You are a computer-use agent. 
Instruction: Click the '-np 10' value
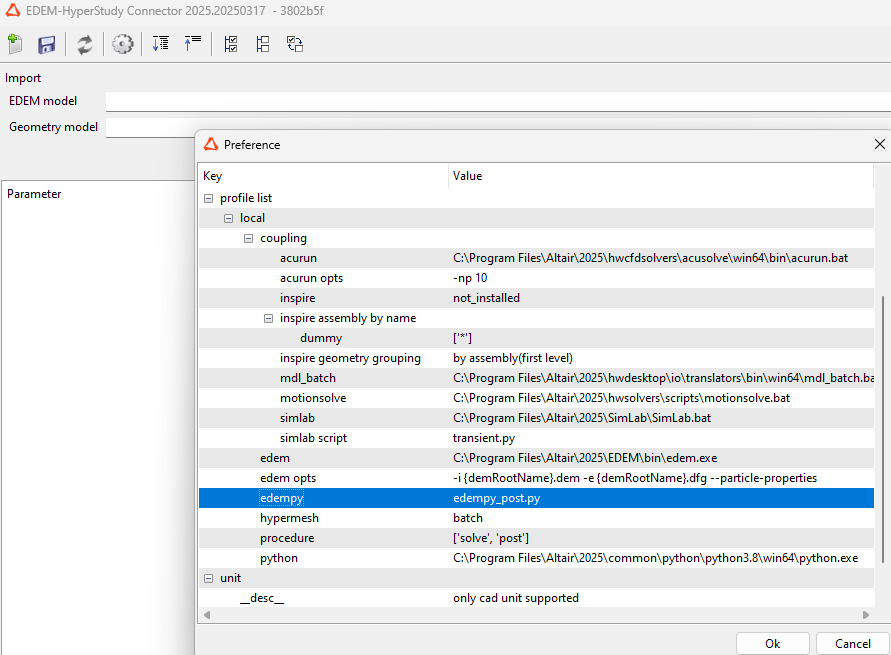(470, 278)
